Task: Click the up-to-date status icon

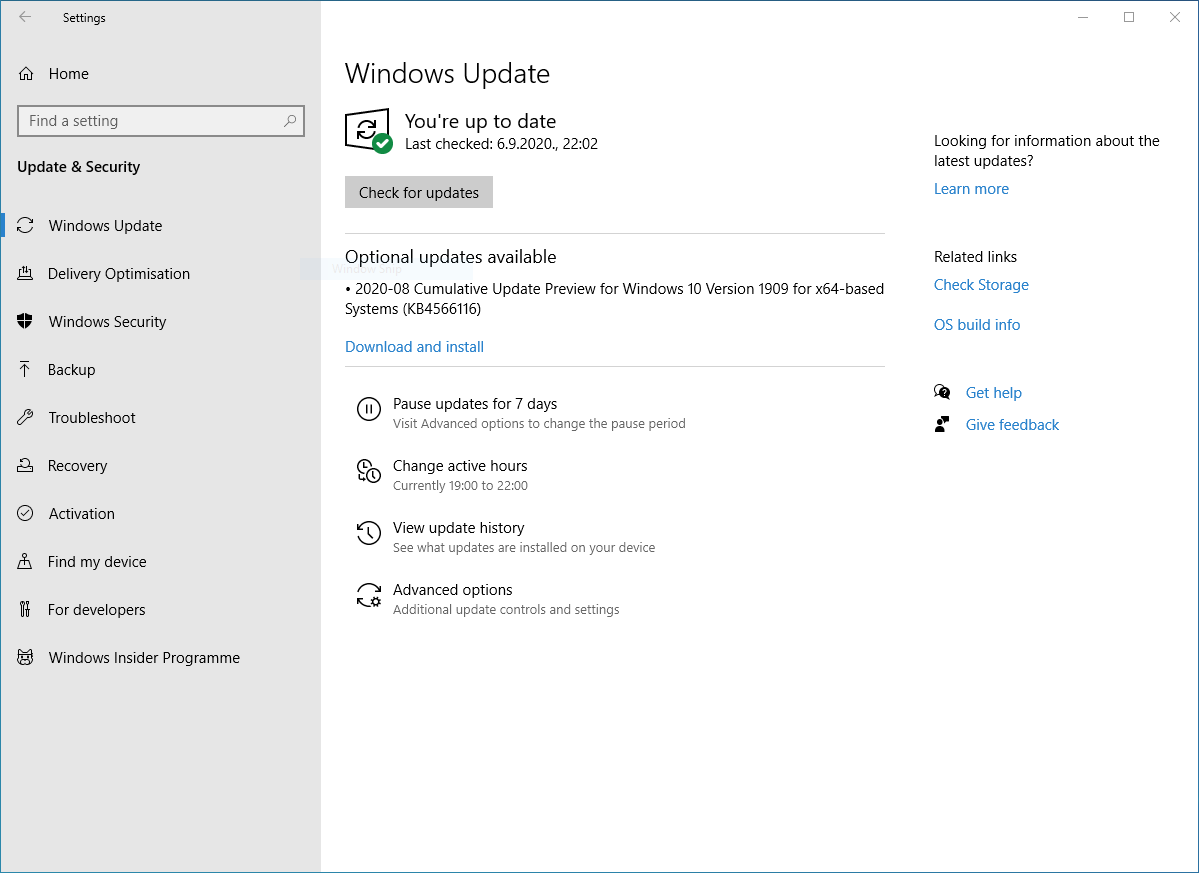Action: click(369, 131)
